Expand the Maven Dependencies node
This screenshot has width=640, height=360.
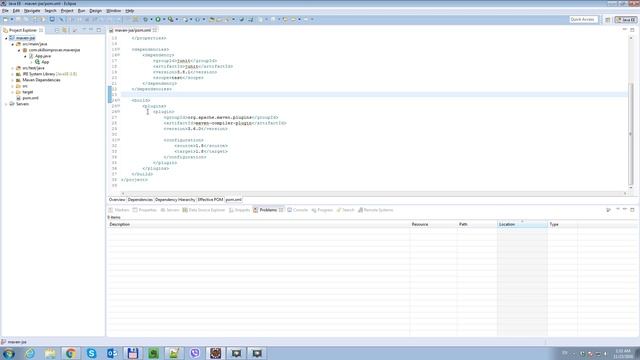point(12,80)
